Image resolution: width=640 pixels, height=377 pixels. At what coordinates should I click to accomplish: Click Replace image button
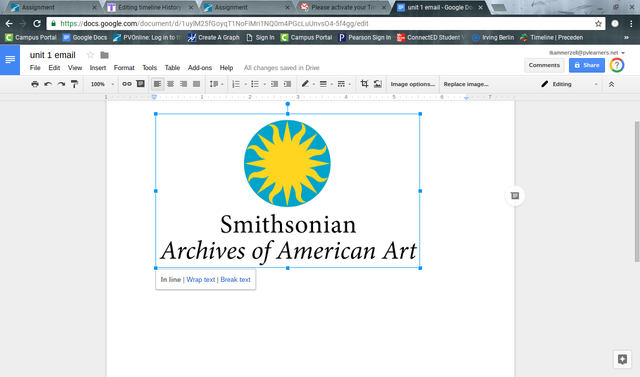click(466, 84)
